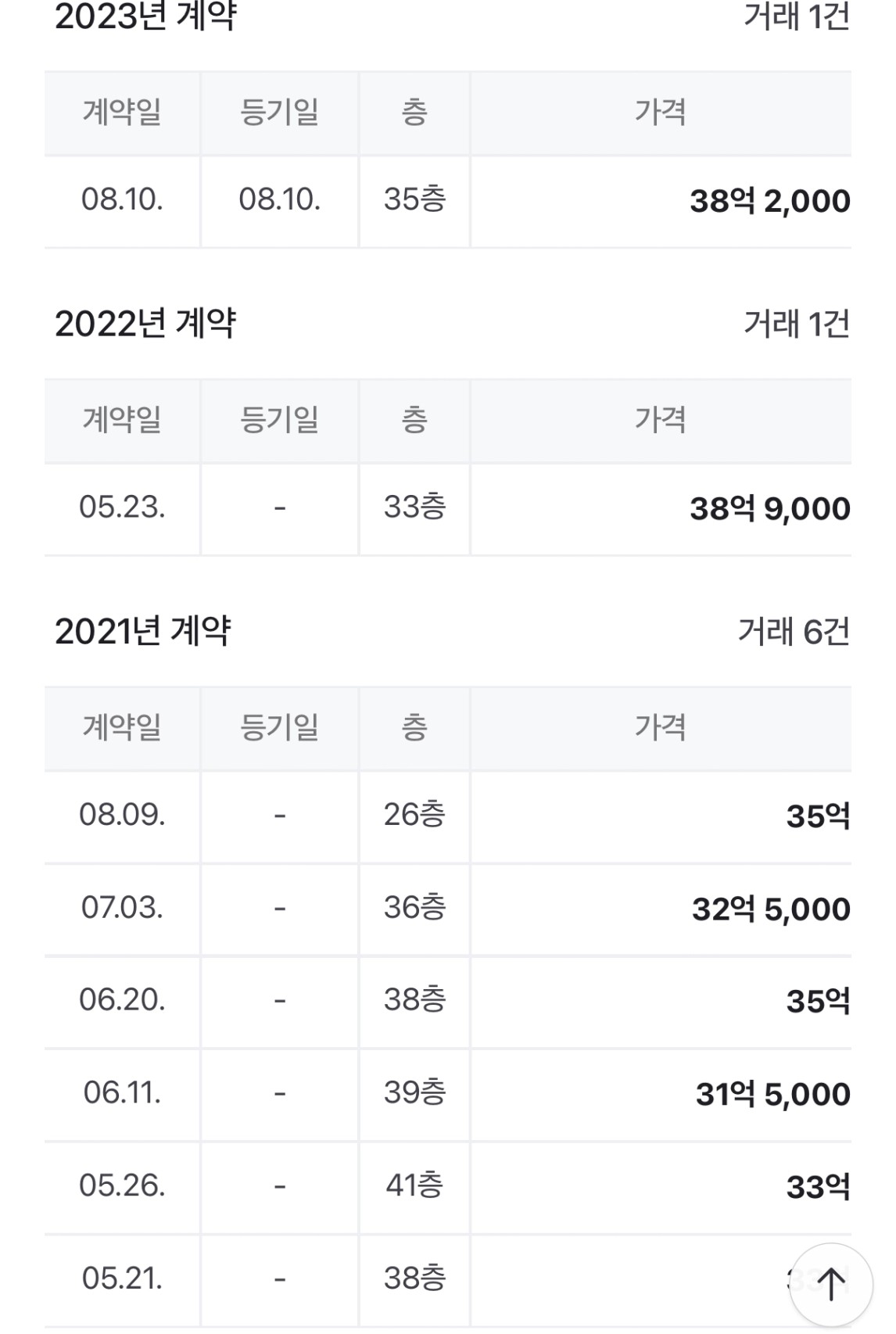Select the 32억 5,000 price row

(448, 909)
